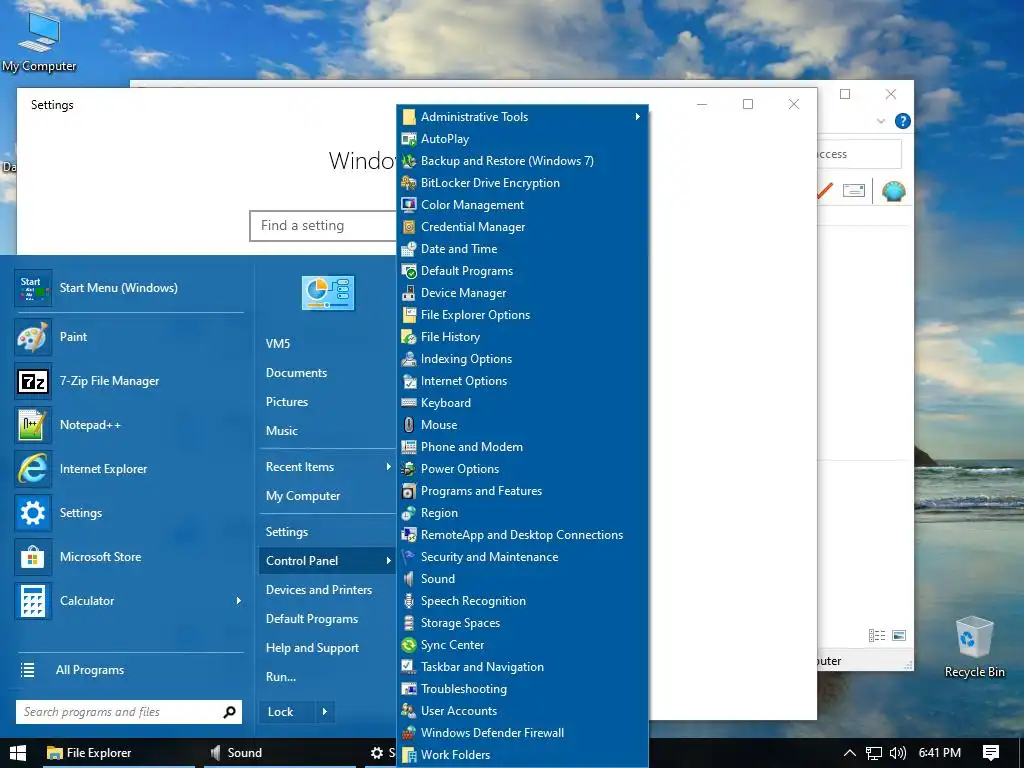
Task: Click the Lock button
Action: (x=287, y=712)
